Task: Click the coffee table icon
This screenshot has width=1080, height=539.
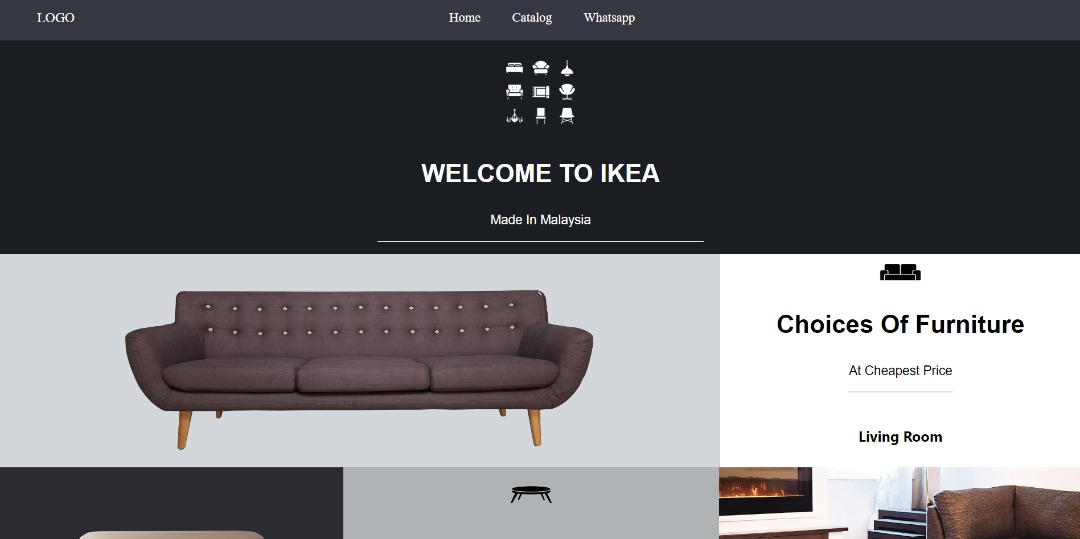Action: point(531,494)
